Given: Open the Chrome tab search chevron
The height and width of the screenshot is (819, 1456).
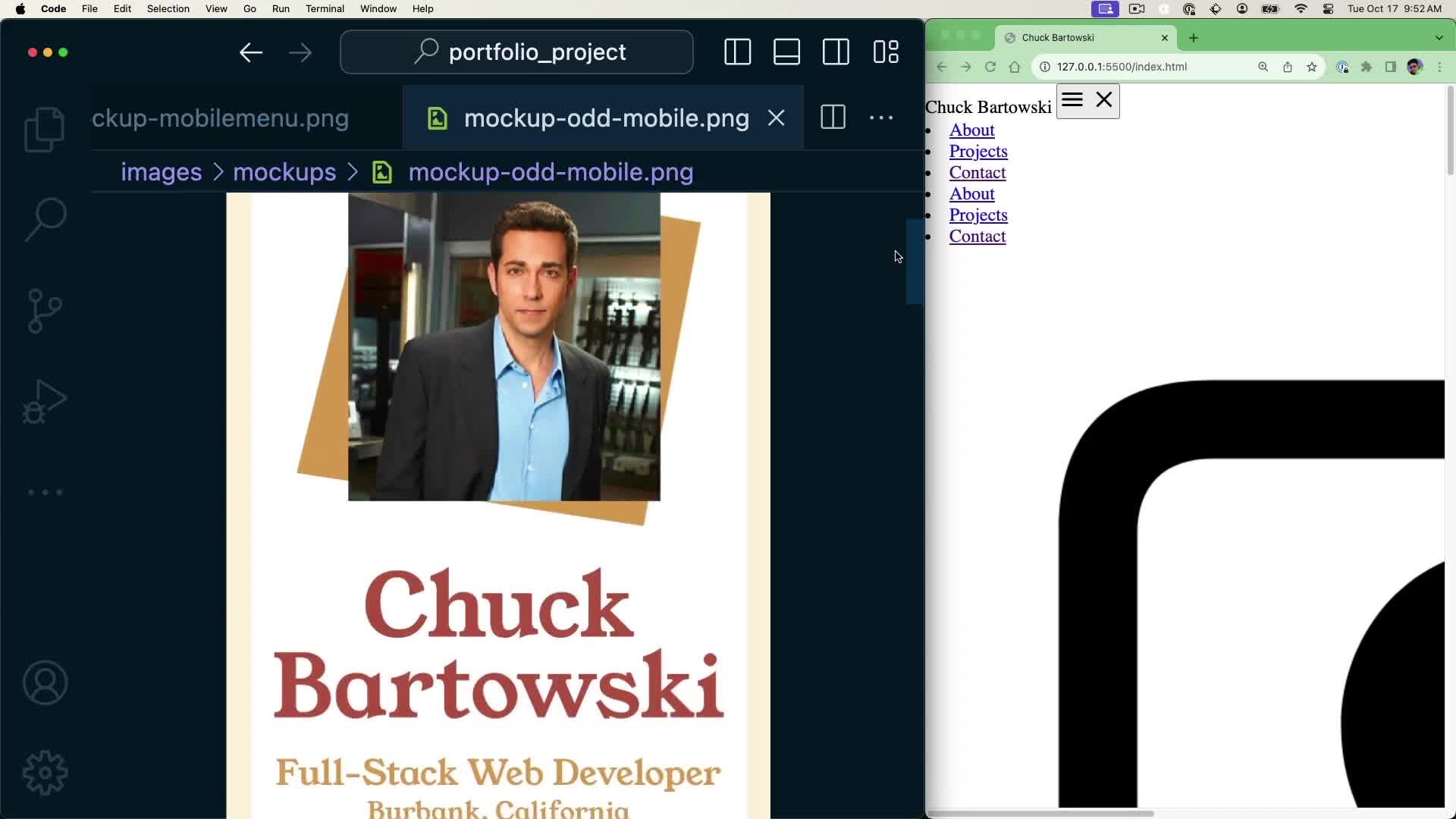Looking at the screenshot, I should click(1438, 37).
